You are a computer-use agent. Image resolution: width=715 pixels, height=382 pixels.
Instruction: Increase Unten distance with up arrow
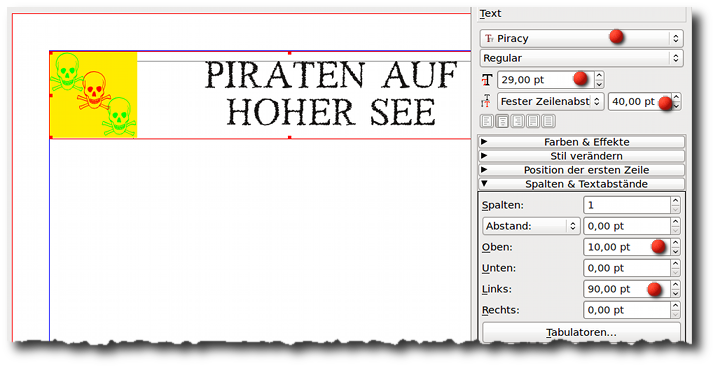675,264
